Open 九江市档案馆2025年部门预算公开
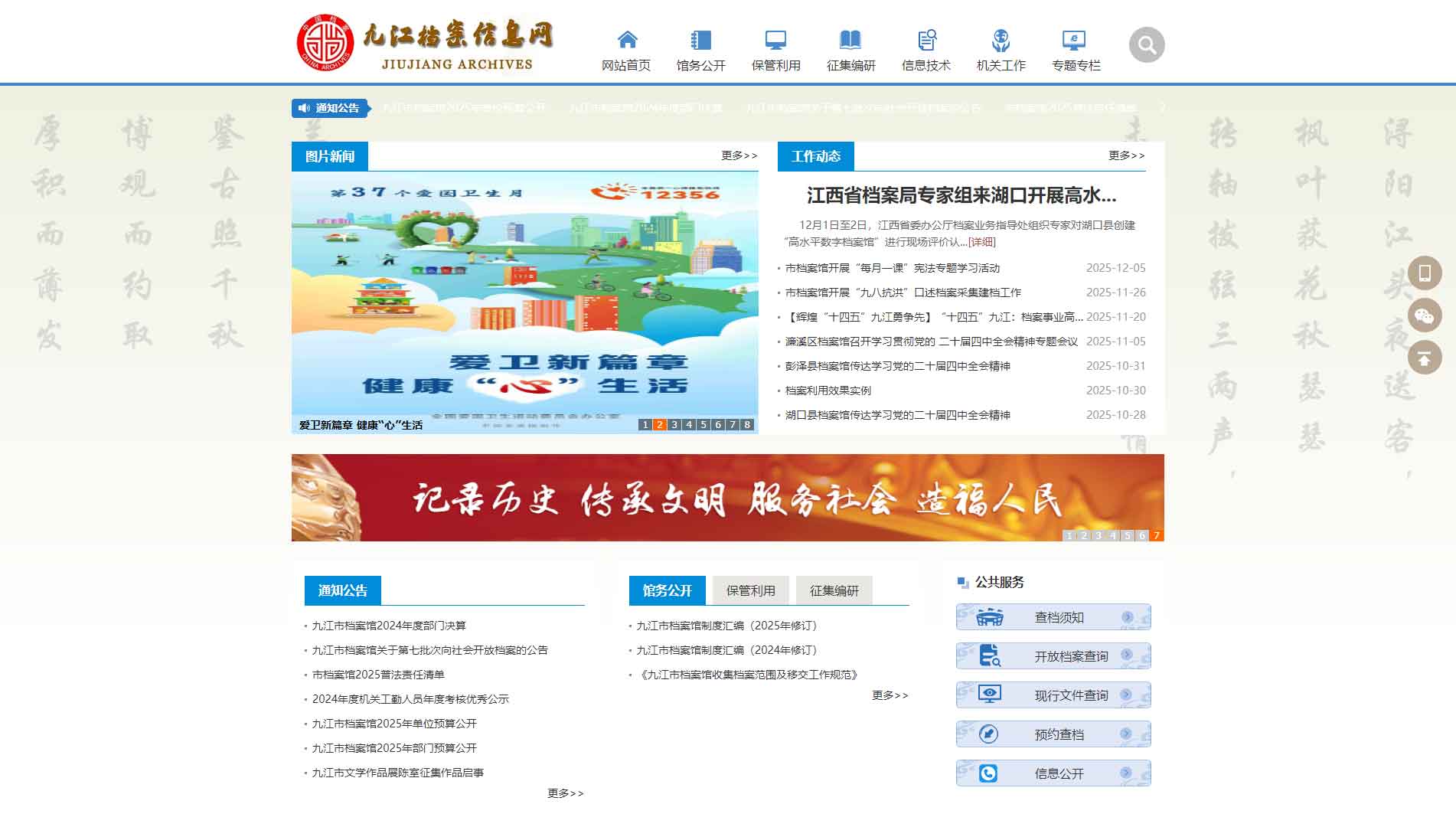 pyautogui.click(x=394, y=748)
